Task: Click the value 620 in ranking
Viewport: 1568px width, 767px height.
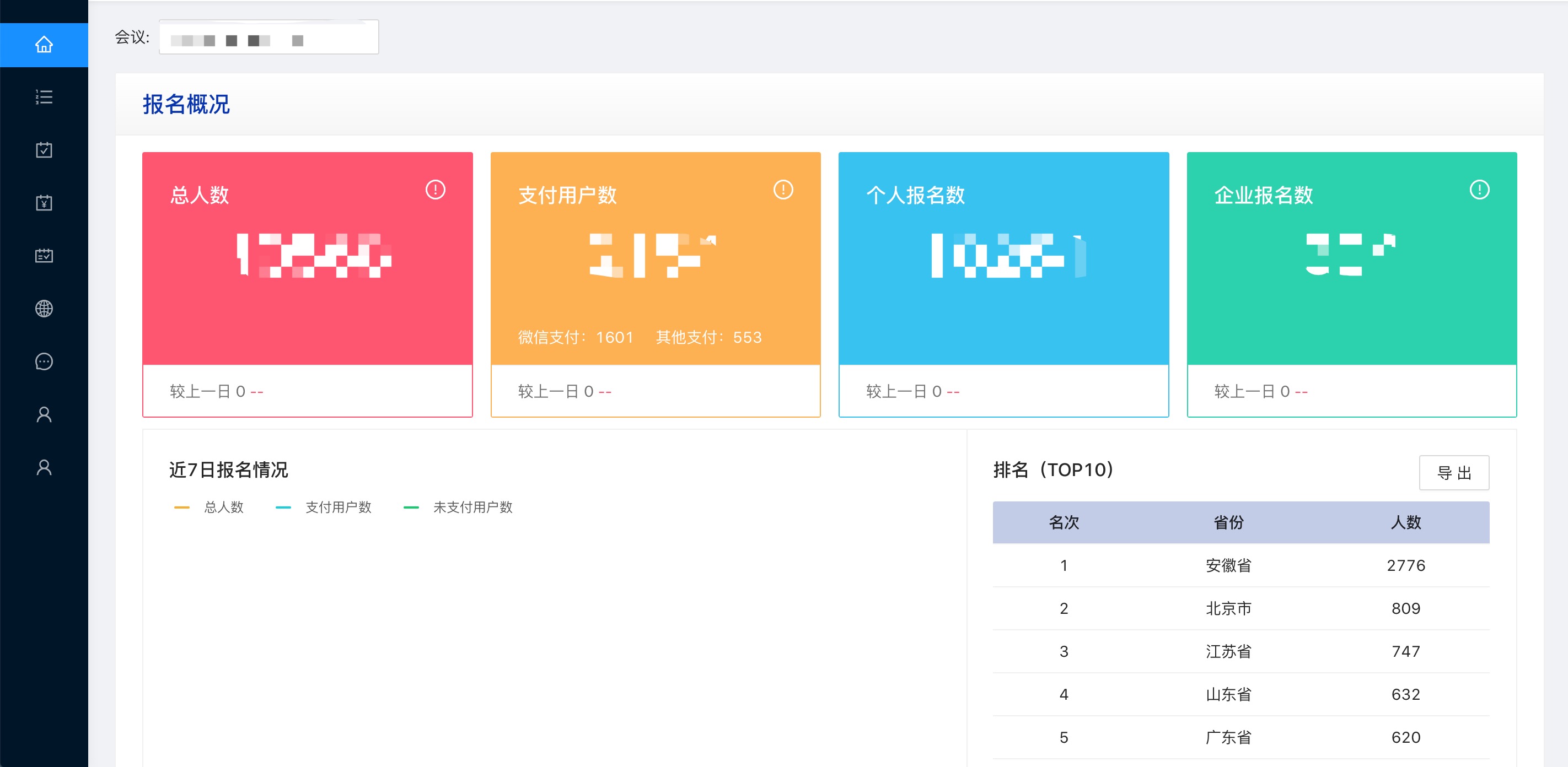Action: pyautogui.click(x=1406, y=738)
